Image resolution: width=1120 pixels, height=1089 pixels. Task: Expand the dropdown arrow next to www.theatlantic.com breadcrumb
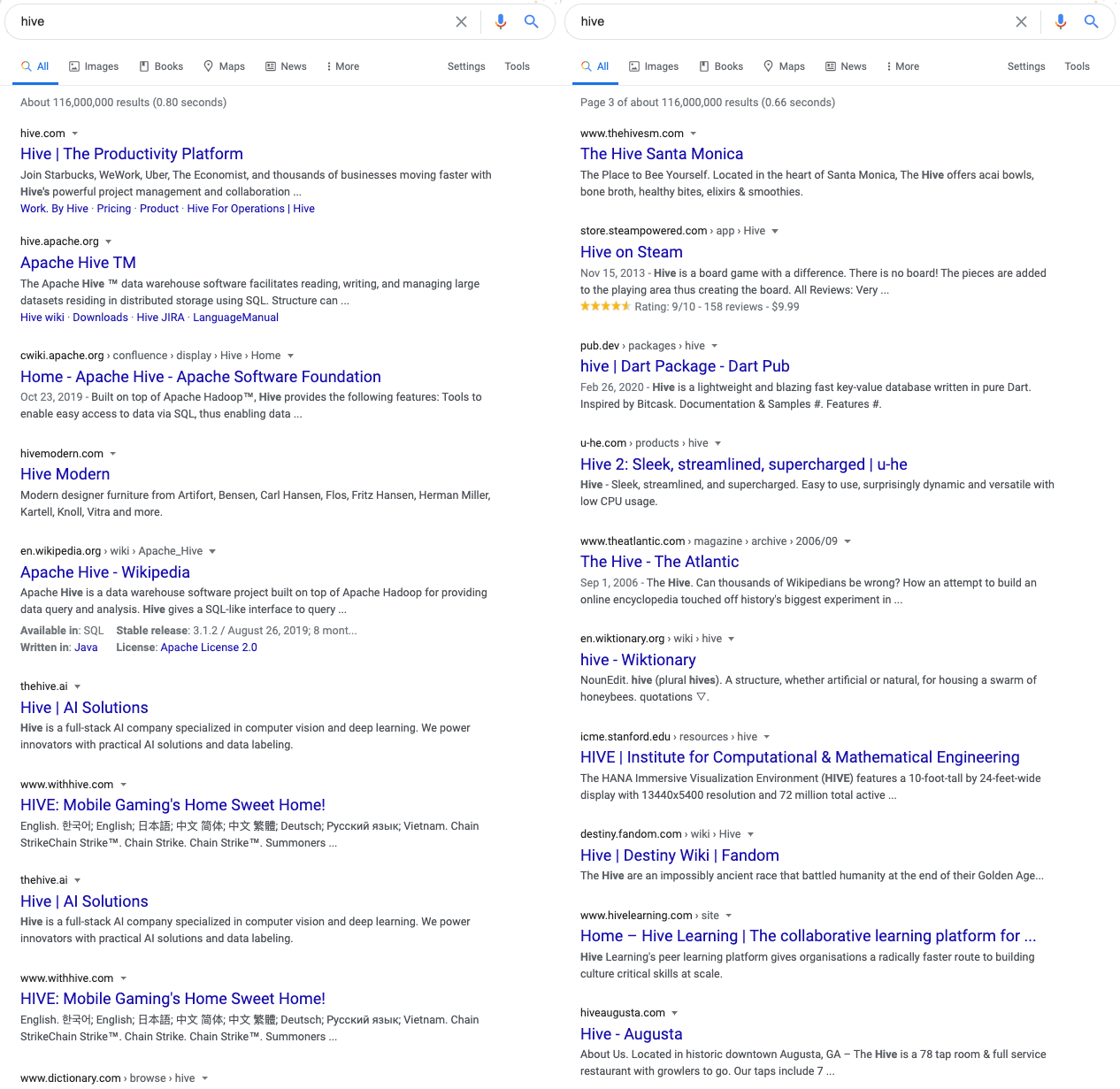tap(847, 541)
